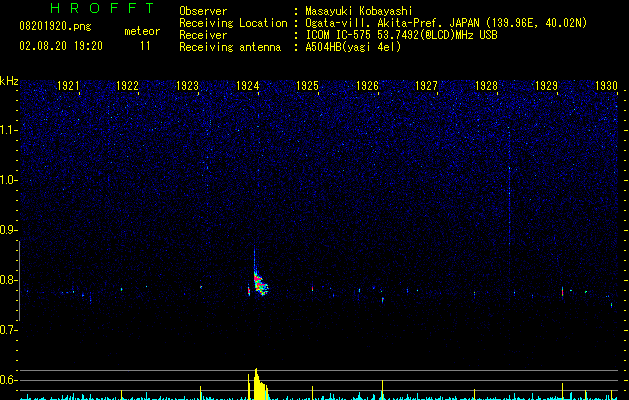Viewport: 629px width, 400px height.
Task: Click the 1924 time marker
Action: pos(248,86)
